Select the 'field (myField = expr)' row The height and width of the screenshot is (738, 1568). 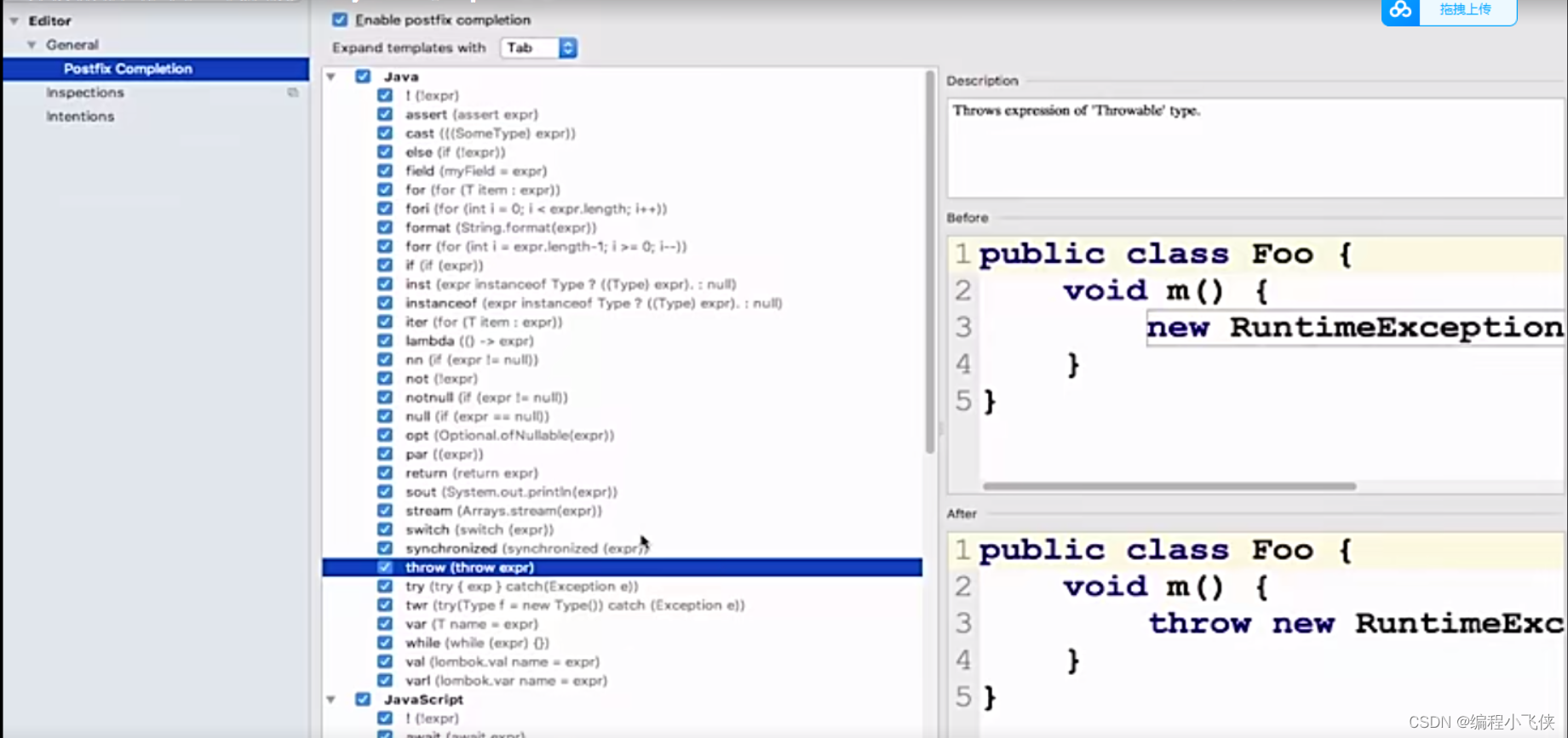click(623, 171)
